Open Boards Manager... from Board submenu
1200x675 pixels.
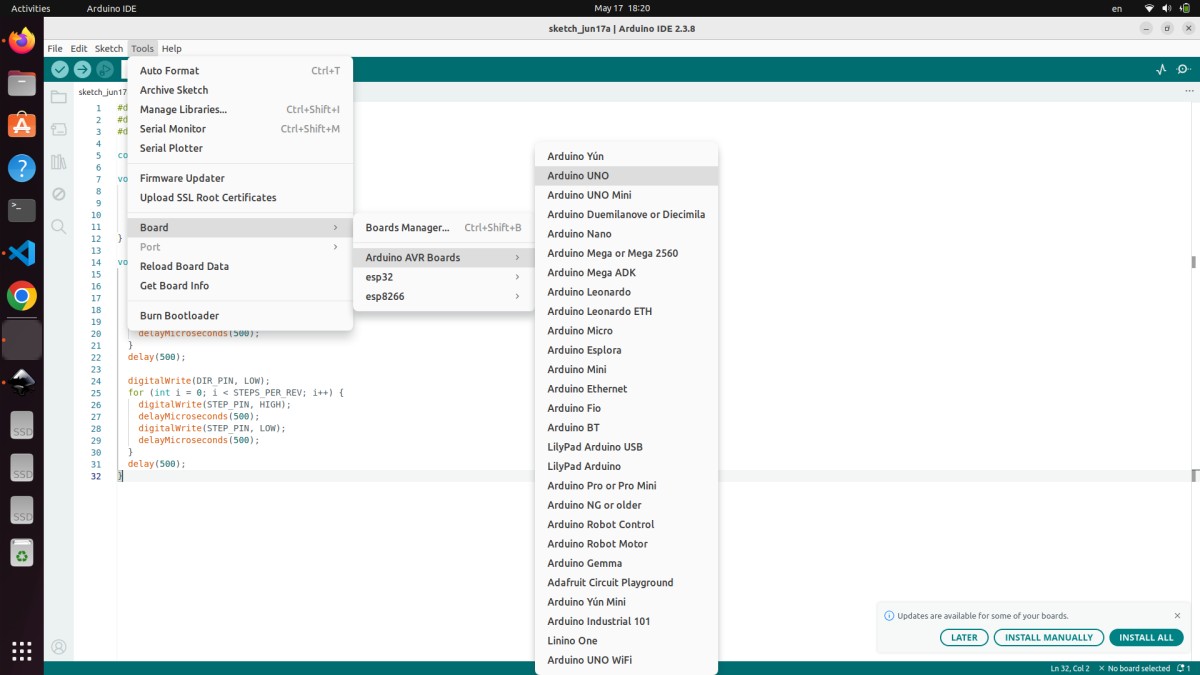point(443,228)
